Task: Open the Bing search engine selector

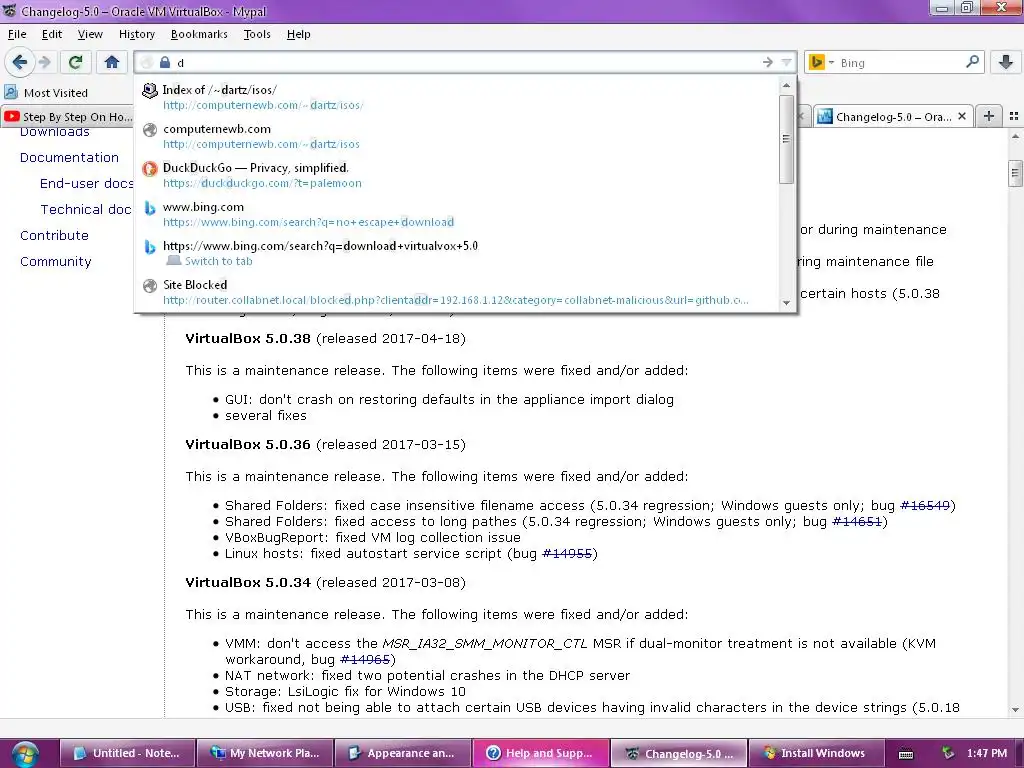Action: point(820,63)
